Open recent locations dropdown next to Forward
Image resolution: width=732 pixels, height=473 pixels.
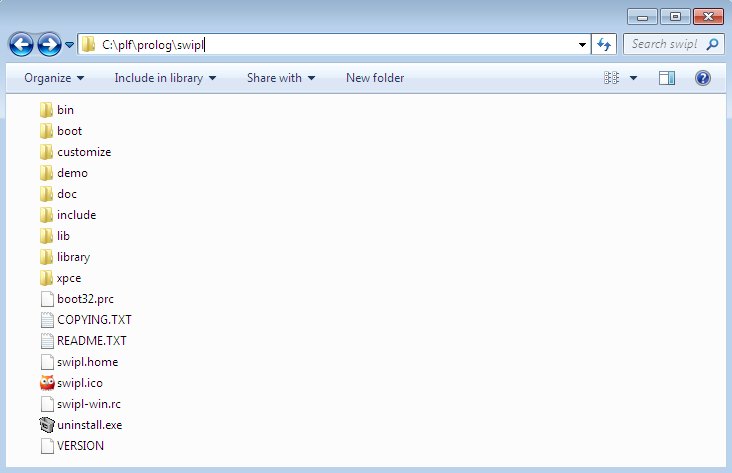coord(69,45)
